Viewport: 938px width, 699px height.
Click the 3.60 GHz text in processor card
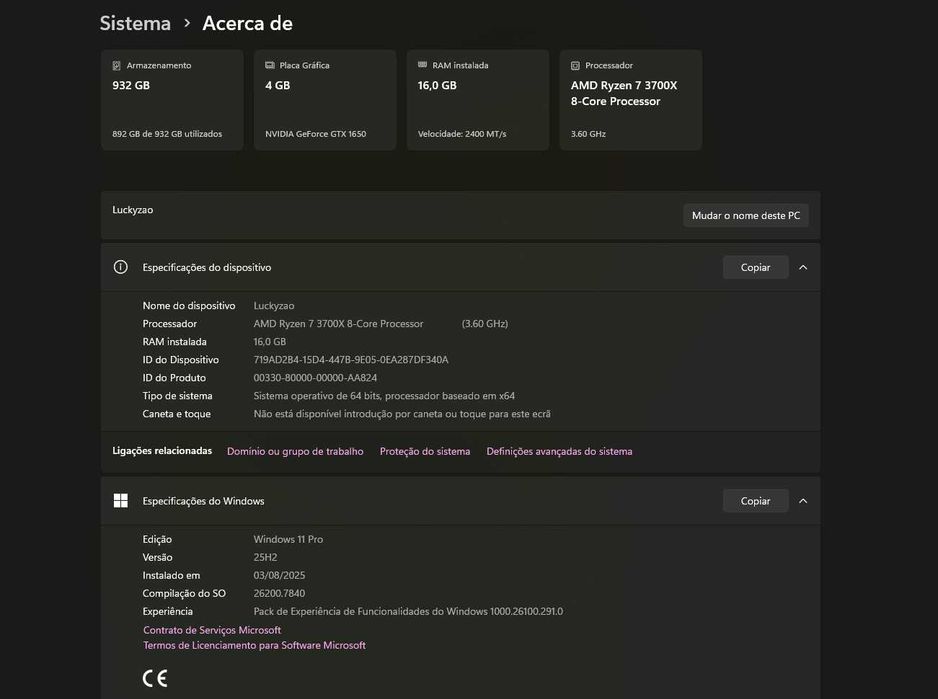click(588, 134)
